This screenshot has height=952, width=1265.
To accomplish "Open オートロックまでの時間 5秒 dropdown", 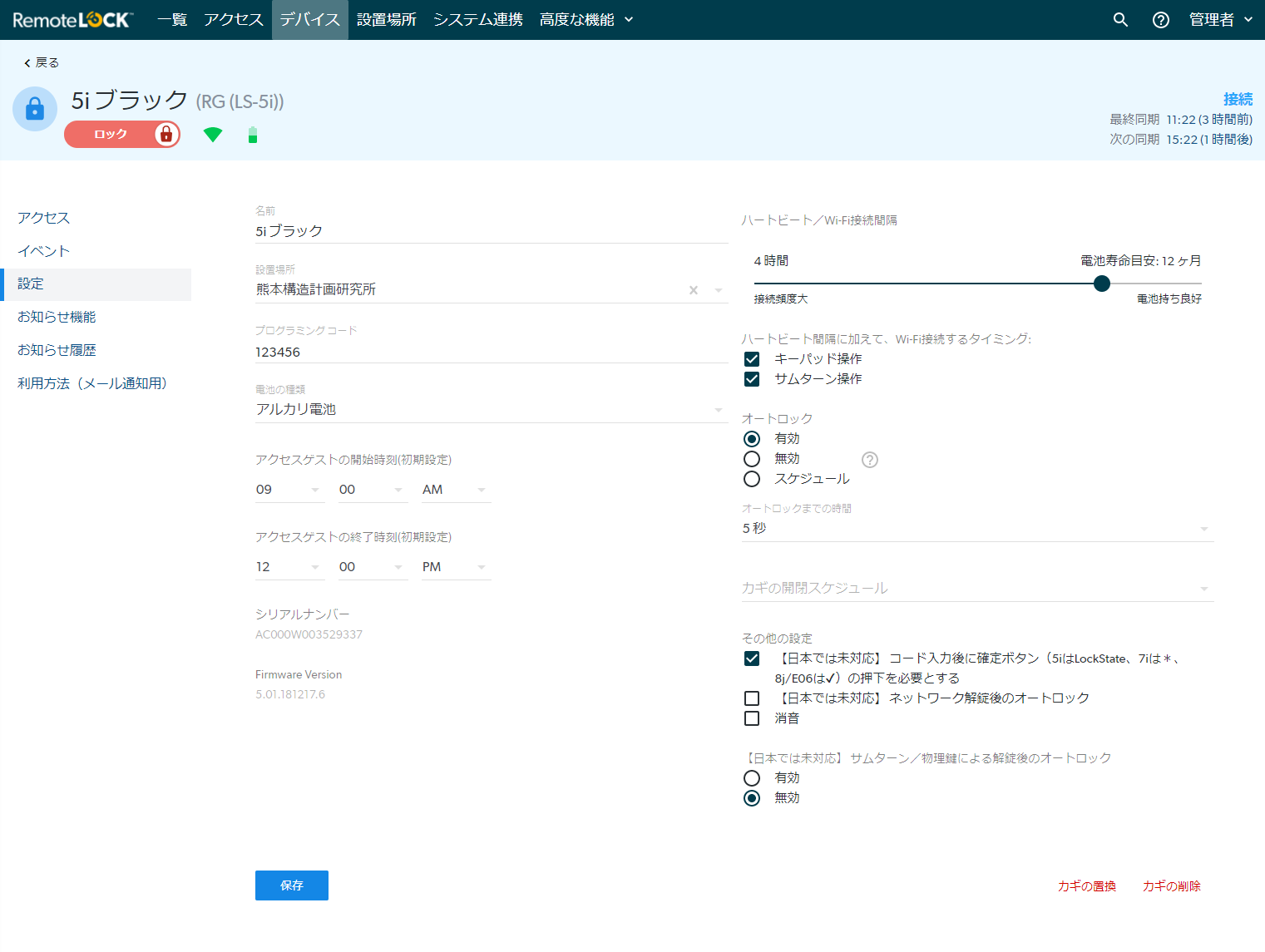I will [977, 529].
